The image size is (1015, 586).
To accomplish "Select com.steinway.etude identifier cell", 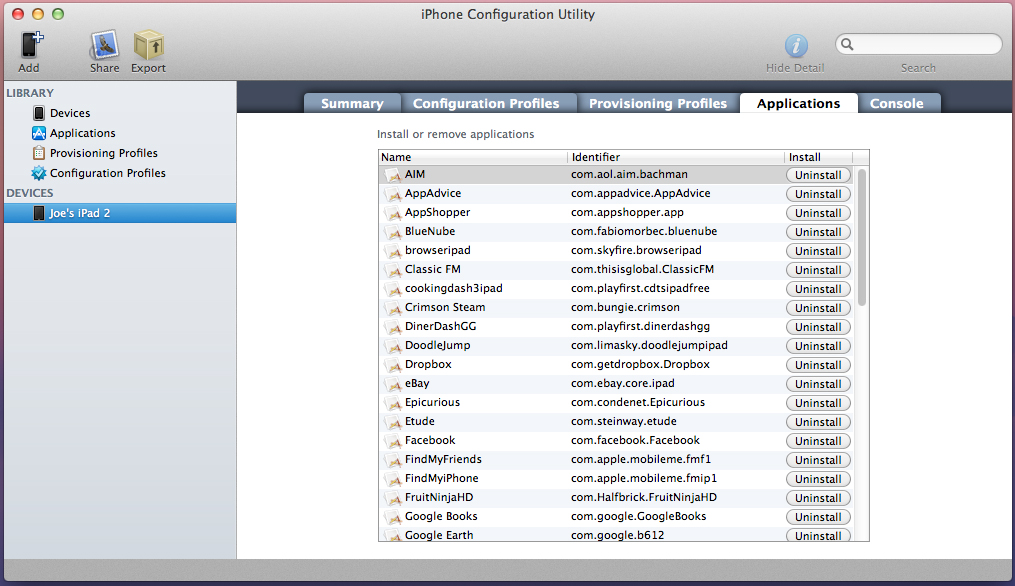I will click(624, 422).
